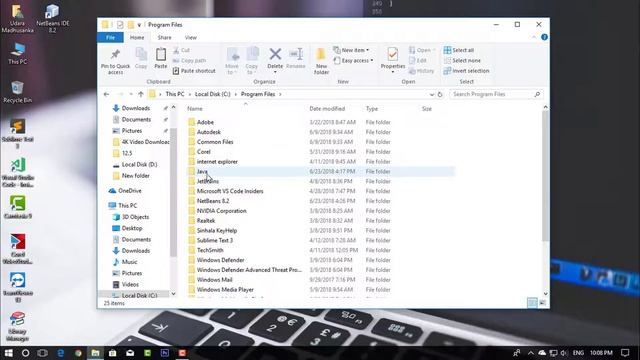The height and width of the screenshot is (360, 640).
Task: Click Copy path in the ribbon
Action: coord(189,60)
